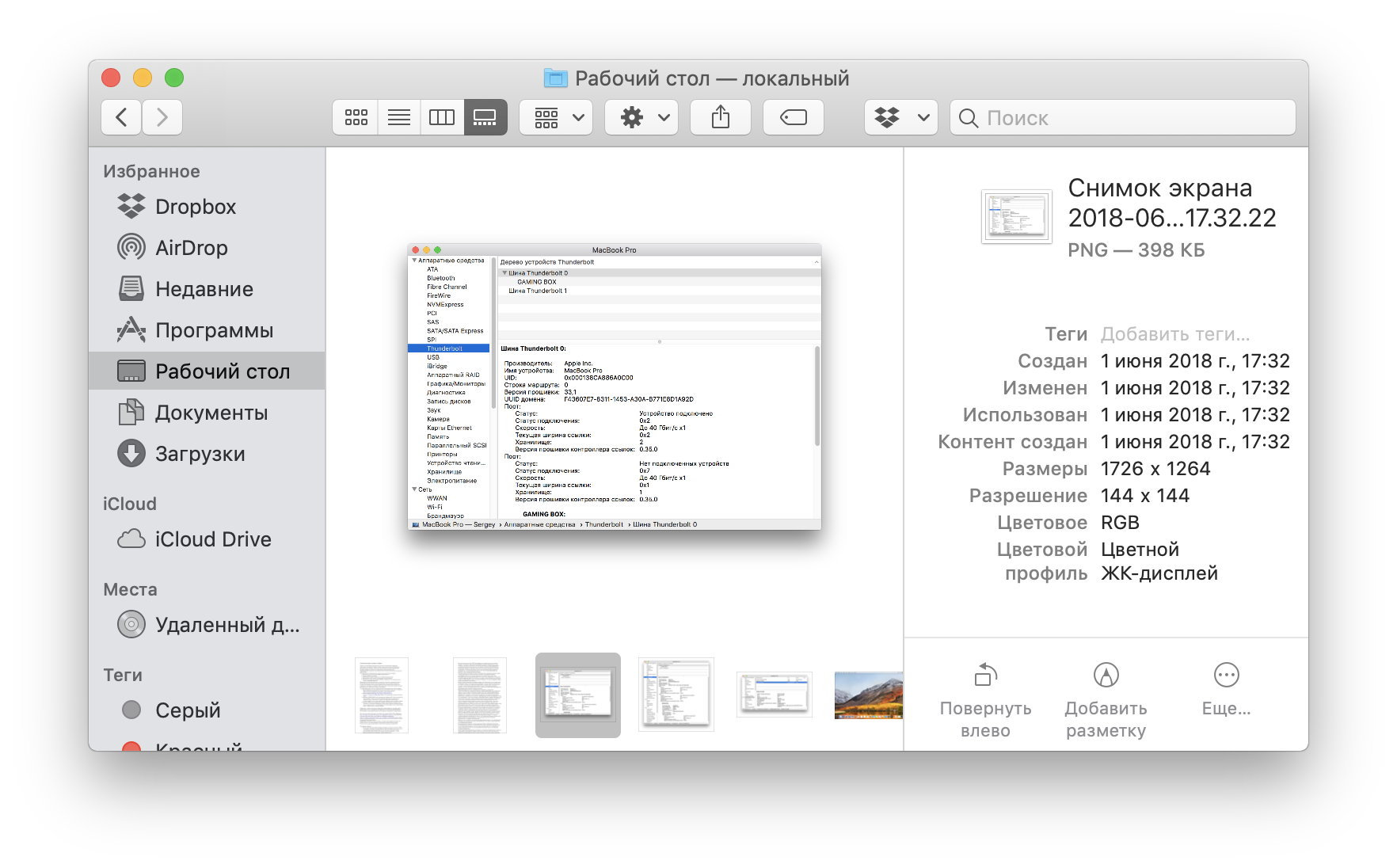Viewport: 1397px width, 868px height.
Task: Click the Размеры value 1726 x 1264
Action: tap(1155, 469)
